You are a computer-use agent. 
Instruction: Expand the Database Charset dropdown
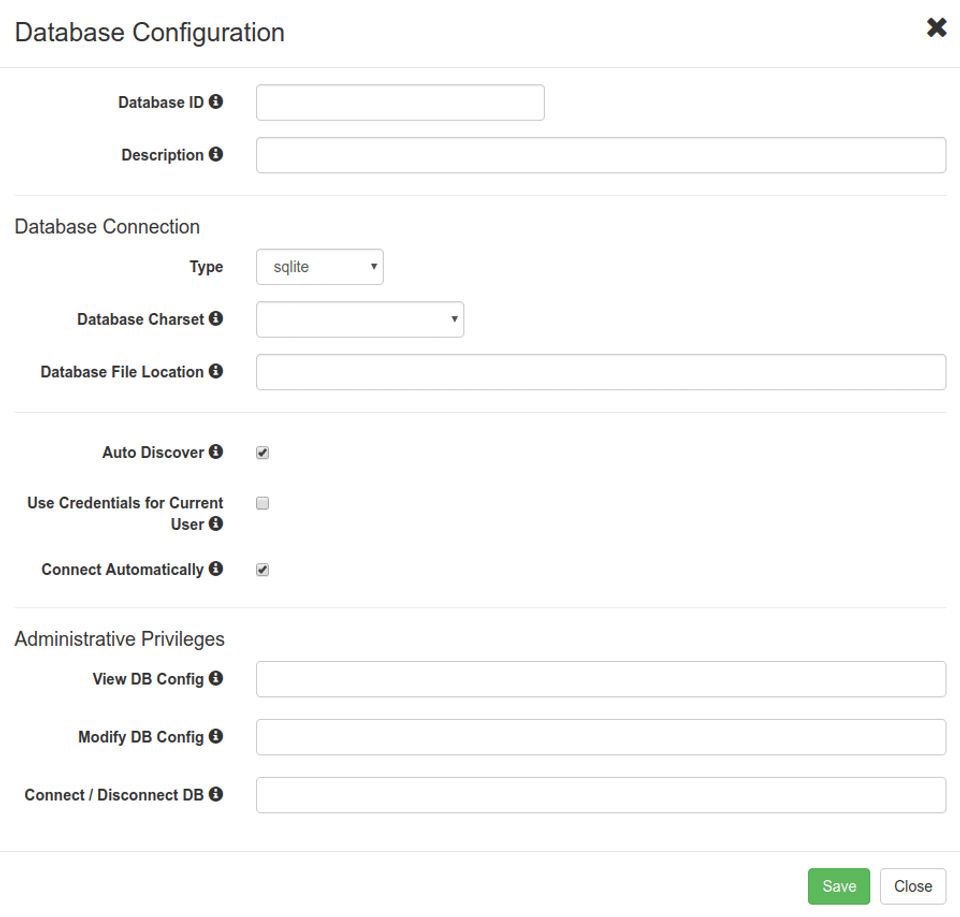pyautogui.click(x=359, y=319)
